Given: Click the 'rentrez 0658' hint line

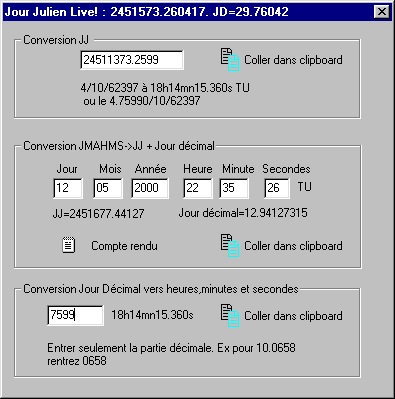Looking at the screenshot, I should click(77, 361).
